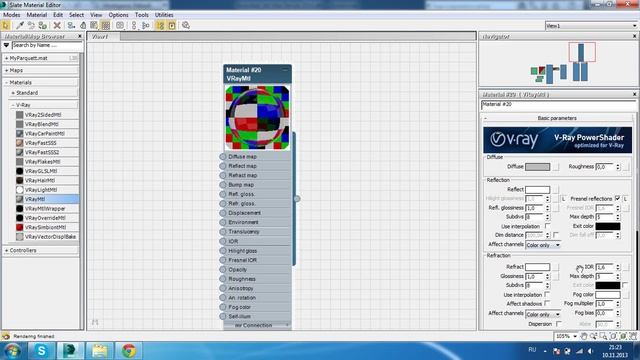The height and width of the screenshot is (360, 640).
Task: Collapse the Materials group in browser
Action: [x=7, y=82]
